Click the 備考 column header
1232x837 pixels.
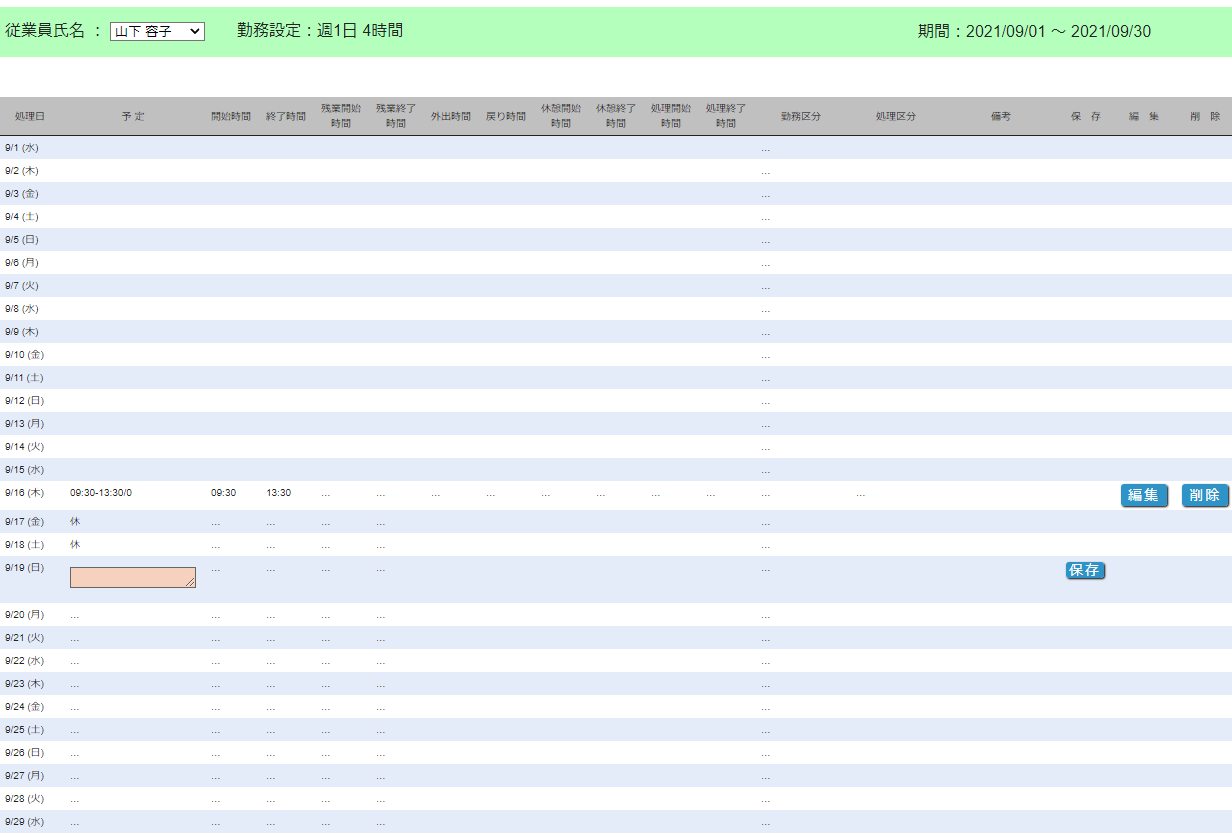point(1001,116)
